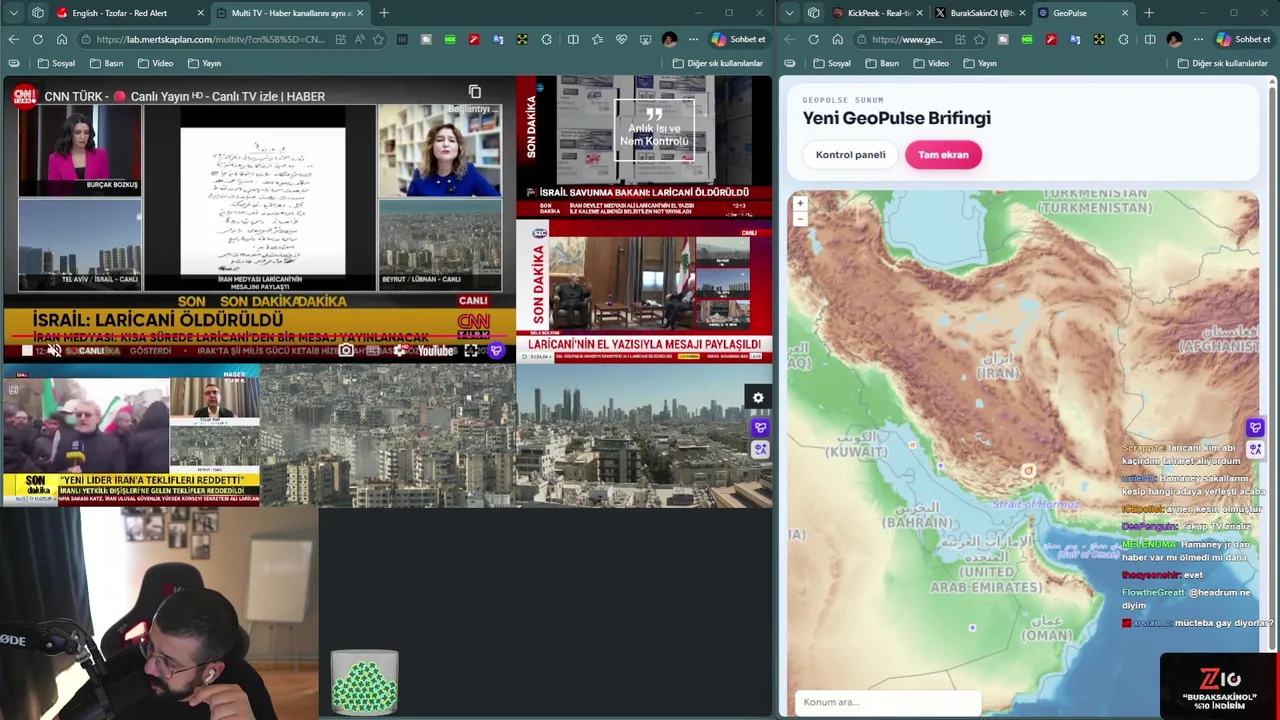Select the SON DAKİKA Laricani'nin el yazısıyla feed

(644, 291)
